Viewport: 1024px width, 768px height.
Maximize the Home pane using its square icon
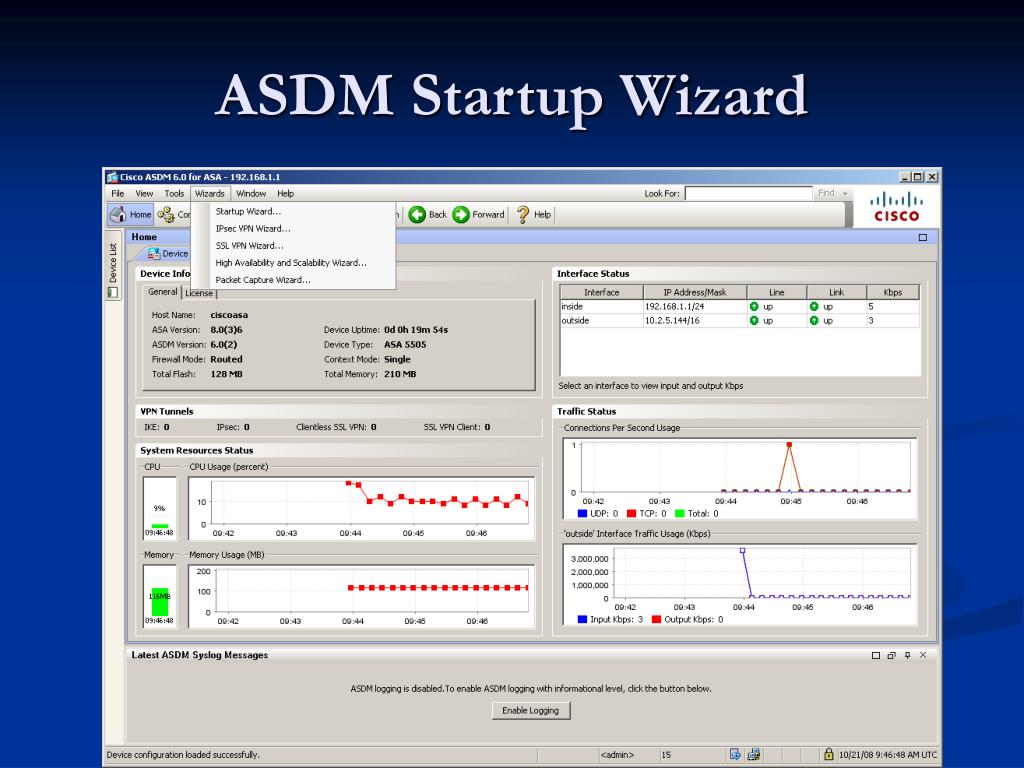[923, 238]
